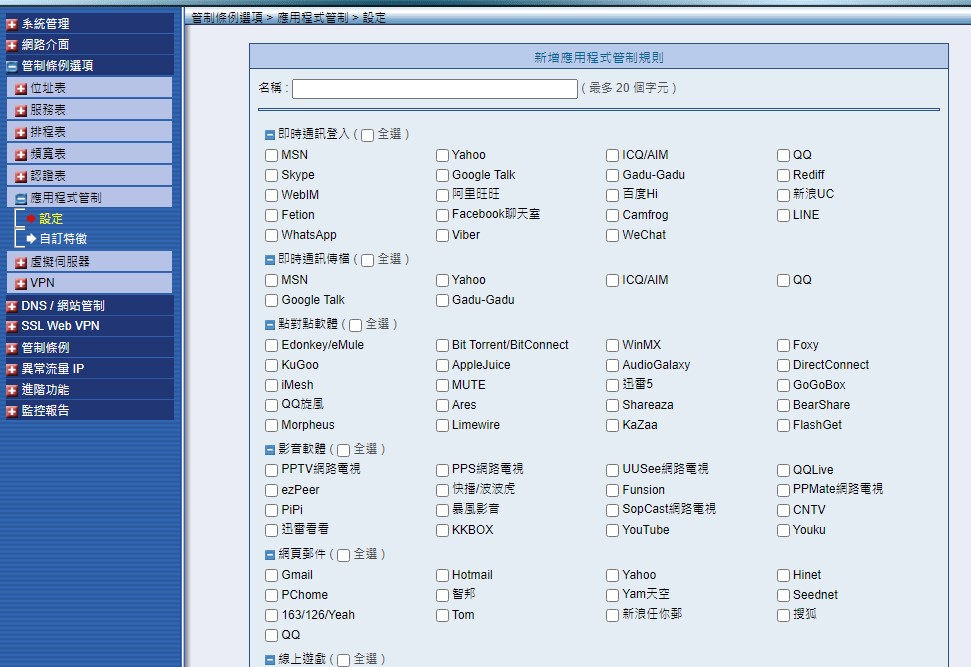Collapse the 應用程式管制 tree node
971x667 pixels.
pyautogui.click(x=21, y=199)
